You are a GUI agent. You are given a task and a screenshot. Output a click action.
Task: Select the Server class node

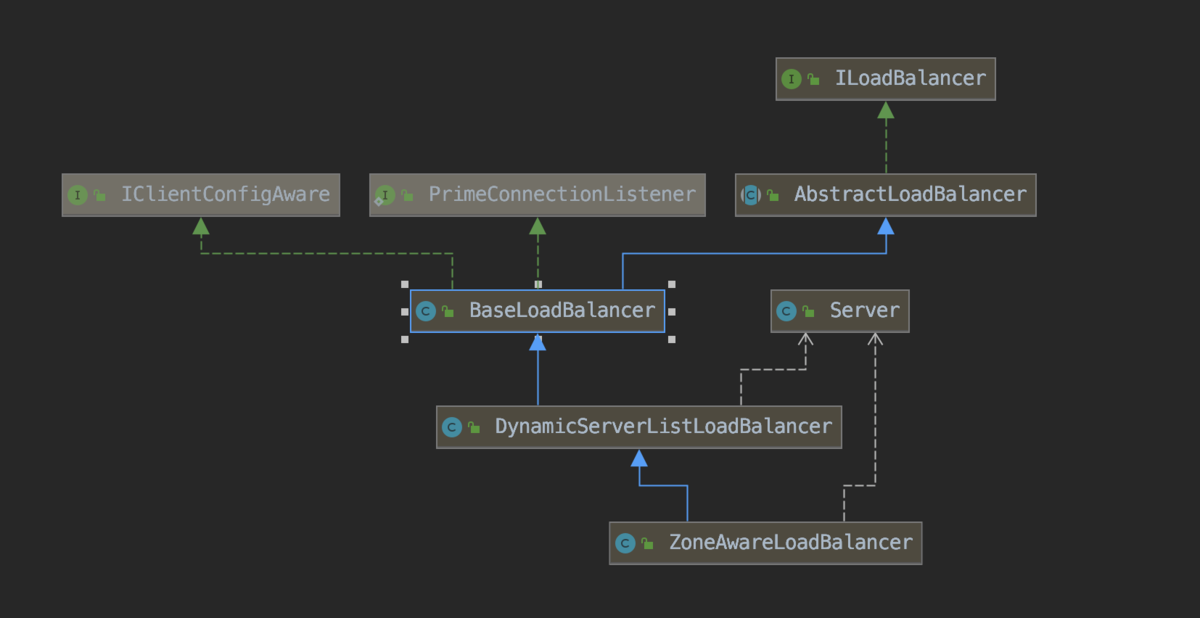pos(840,311)
